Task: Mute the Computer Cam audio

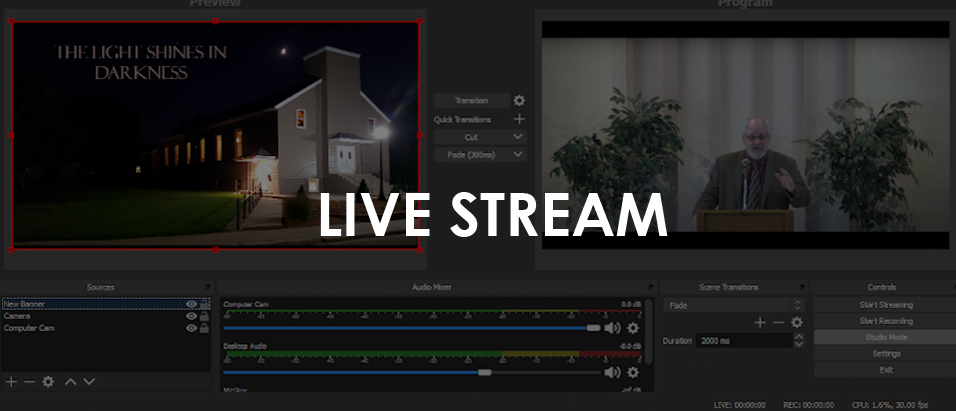Action: click(612, 328)
